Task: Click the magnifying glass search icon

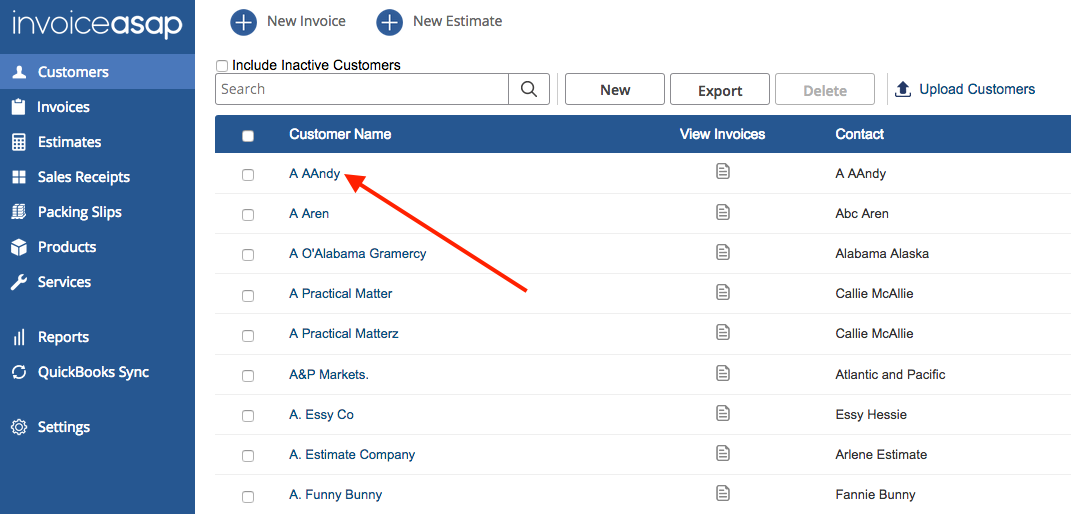Action: pos(529,89)
